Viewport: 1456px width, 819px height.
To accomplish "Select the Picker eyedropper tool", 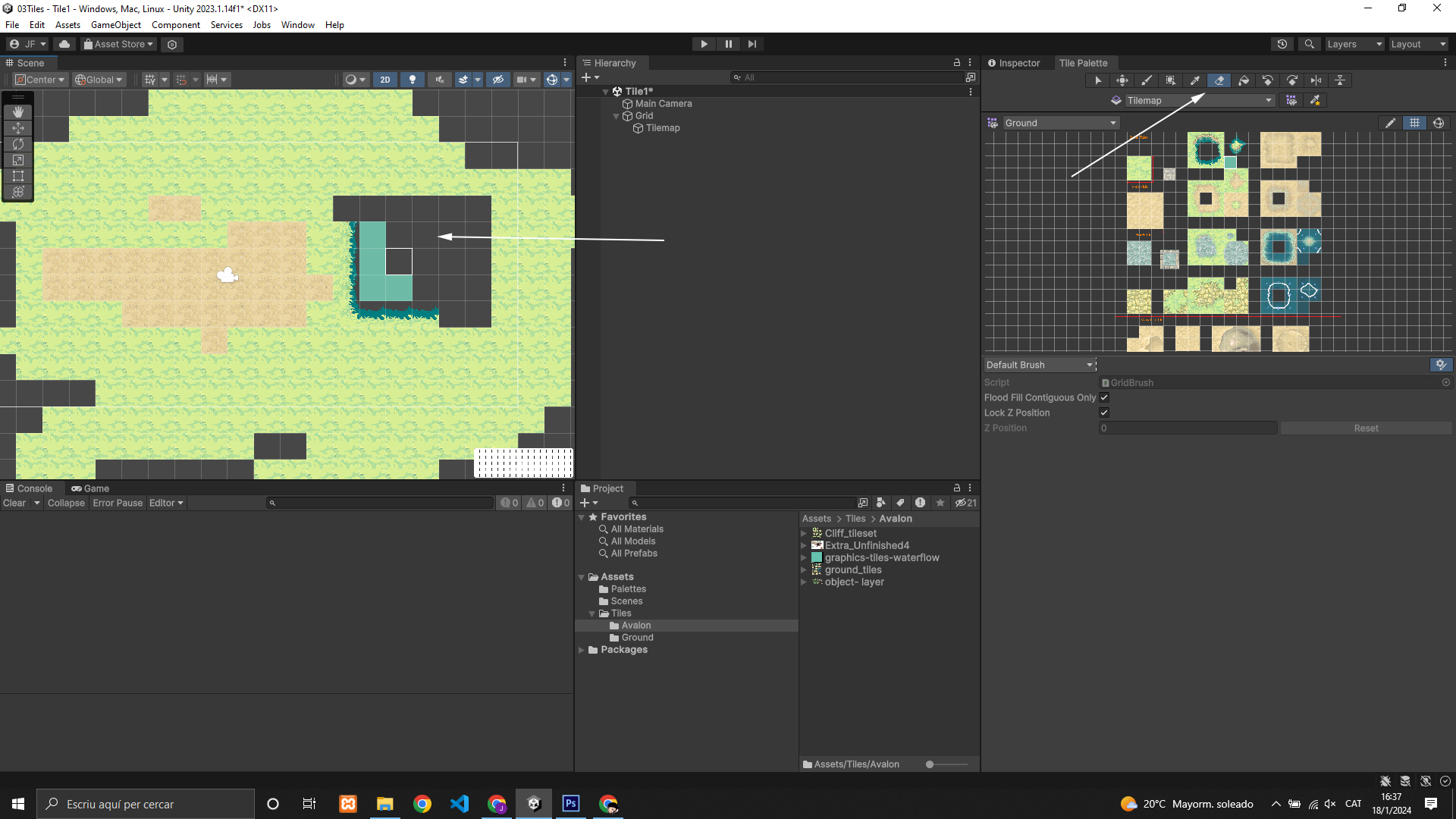I will click(1195, 80).
